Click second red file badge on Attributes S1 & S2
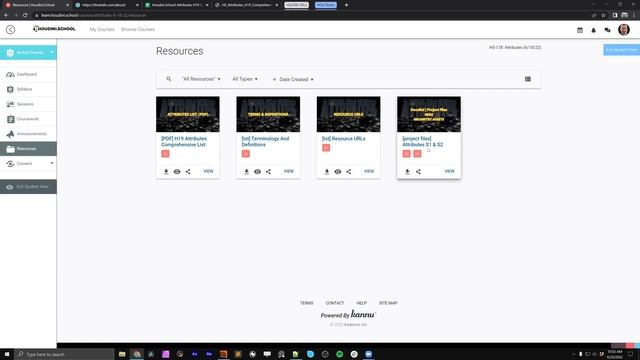This screenshot has height=360, width=640. click(x=417, y=153)
